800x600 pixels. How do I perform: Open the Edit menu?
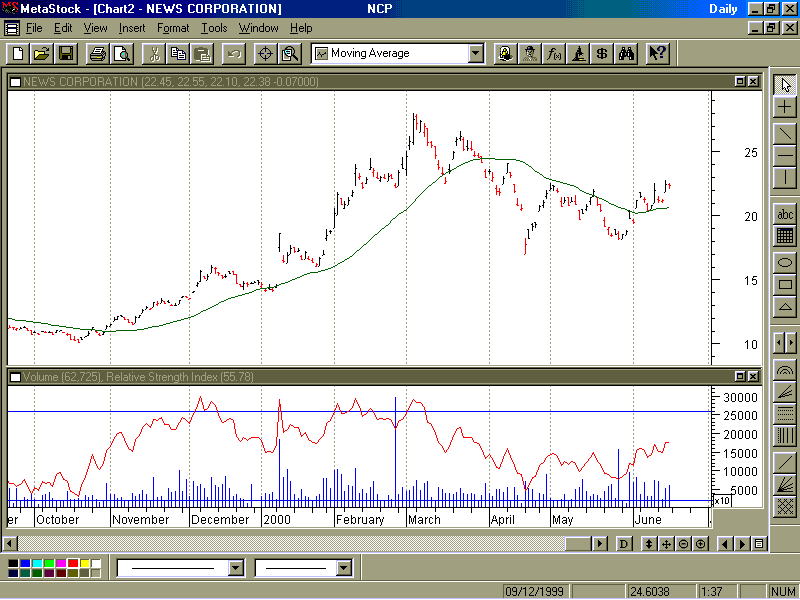(x=63, y=28)
